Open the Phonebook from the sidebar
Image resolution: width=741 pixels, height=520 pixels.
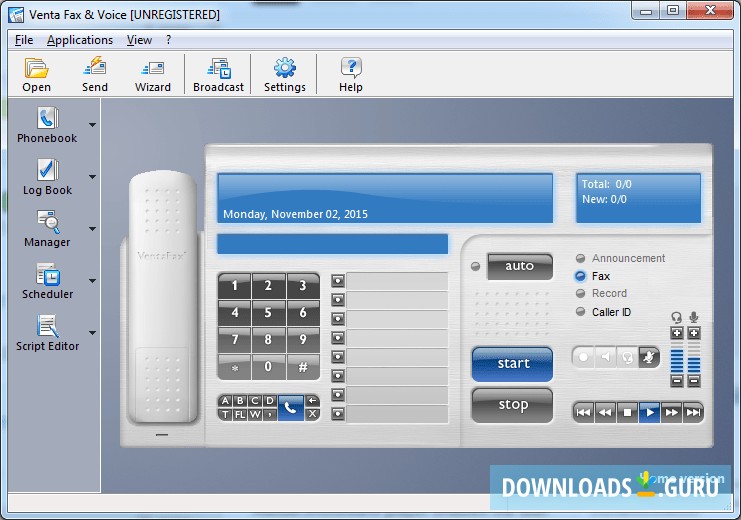[47, 125]
